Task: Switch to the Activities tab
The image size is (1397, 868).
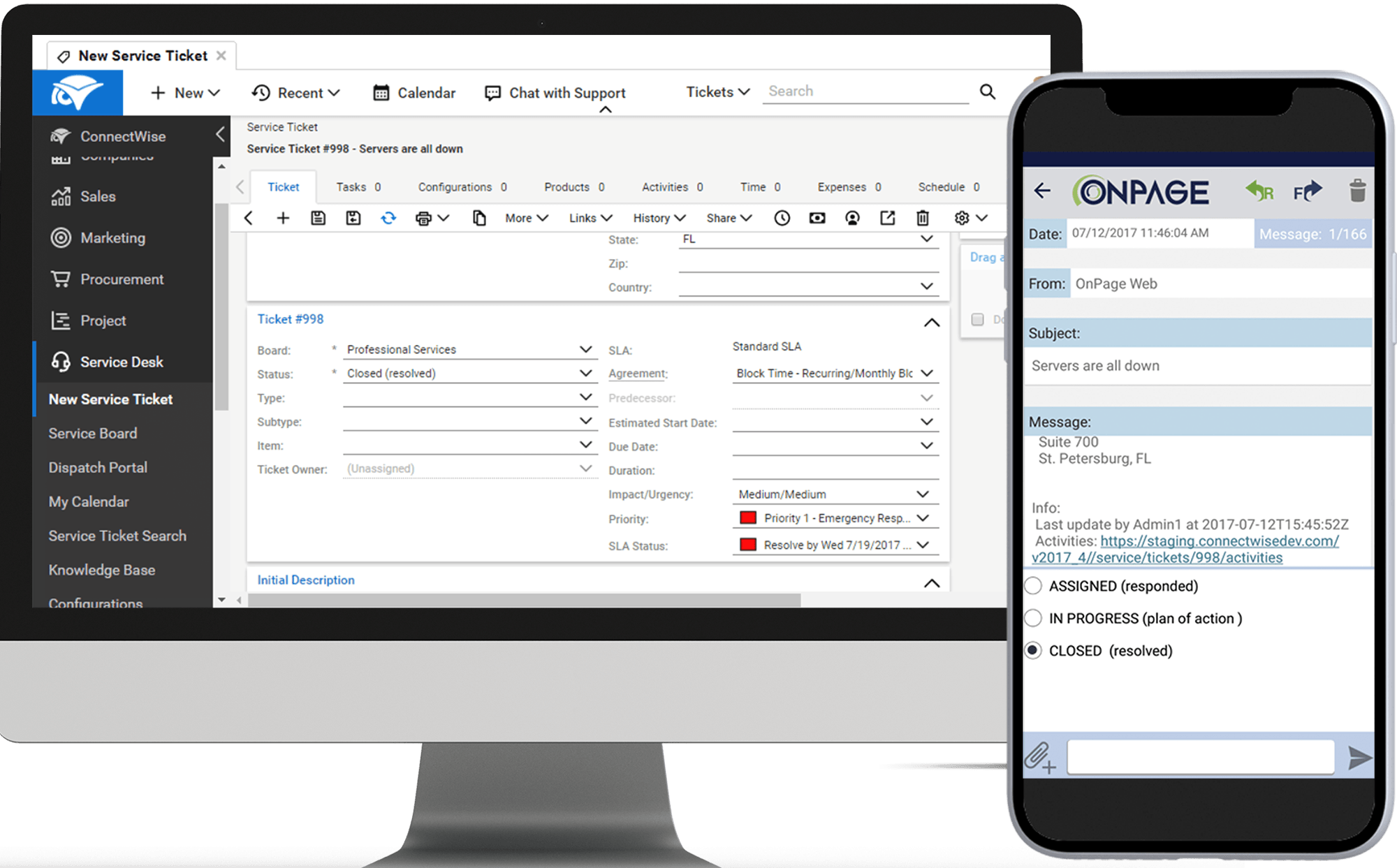Action: coord(672,187)
